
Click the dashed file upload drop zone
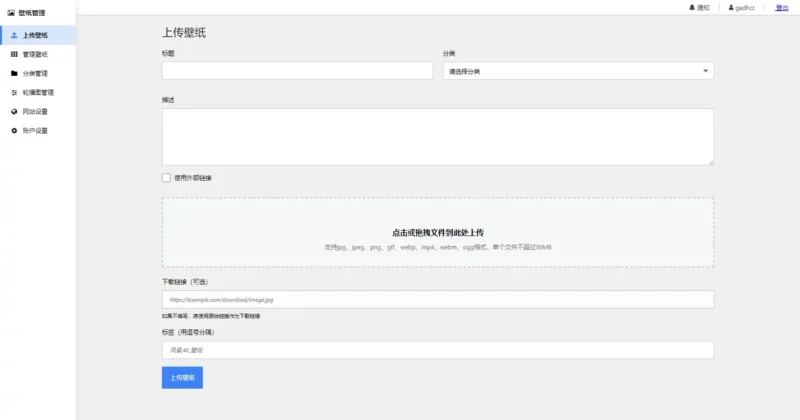coord(437,232)
